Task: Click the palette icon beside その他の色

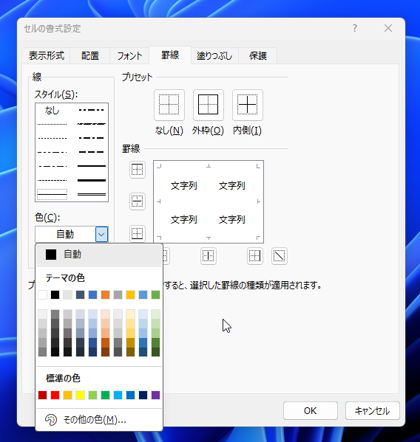Action: tap(51, 420)
